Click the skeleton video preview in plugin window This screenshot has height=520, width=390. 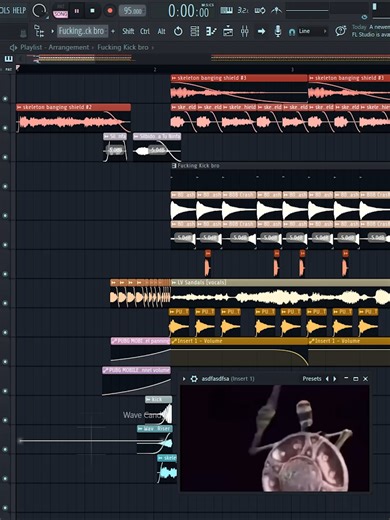(275, 438)
